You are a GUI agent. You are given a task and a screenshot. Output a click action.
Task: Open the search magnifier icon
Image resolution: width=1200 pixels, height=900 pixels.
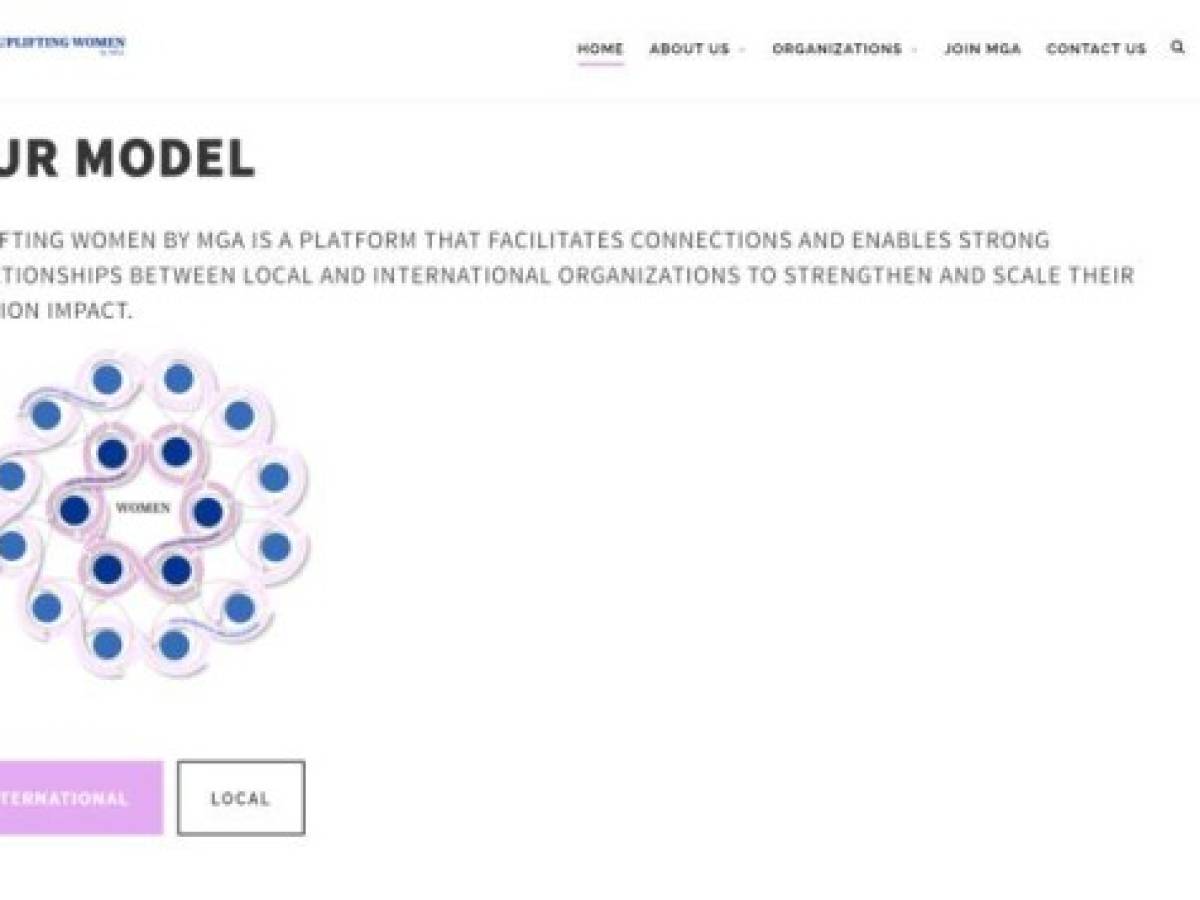click(1178, 47)
